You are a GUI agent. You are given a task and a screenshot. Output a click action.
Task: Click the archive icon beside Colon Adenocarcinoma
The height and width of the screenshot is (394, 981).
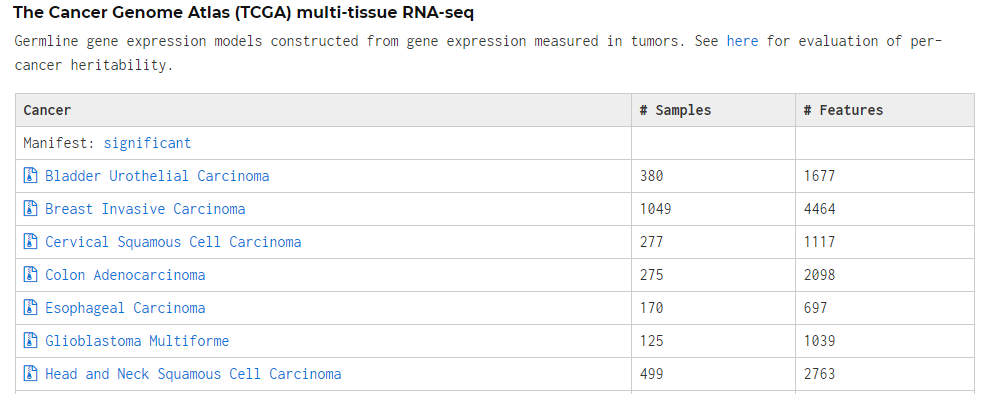pos(30,275)
